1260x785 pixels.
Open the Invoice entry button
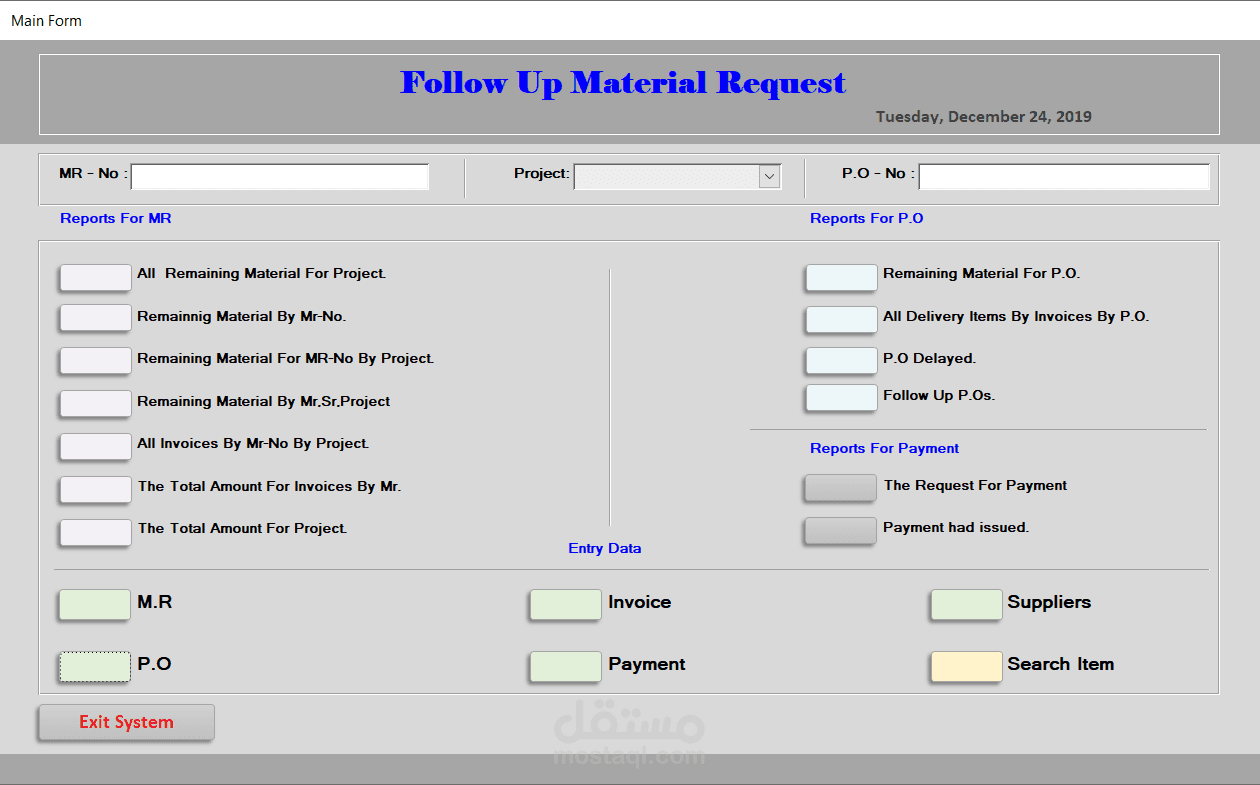point(566,605)
